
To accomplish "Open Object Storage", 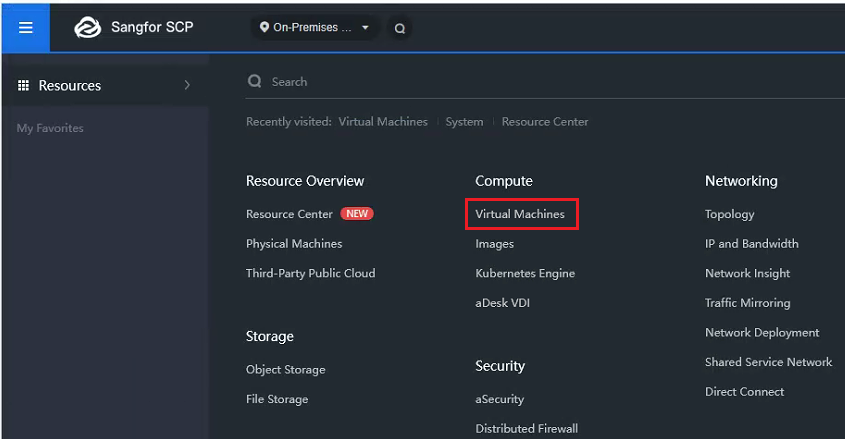I will pos(286,370).
